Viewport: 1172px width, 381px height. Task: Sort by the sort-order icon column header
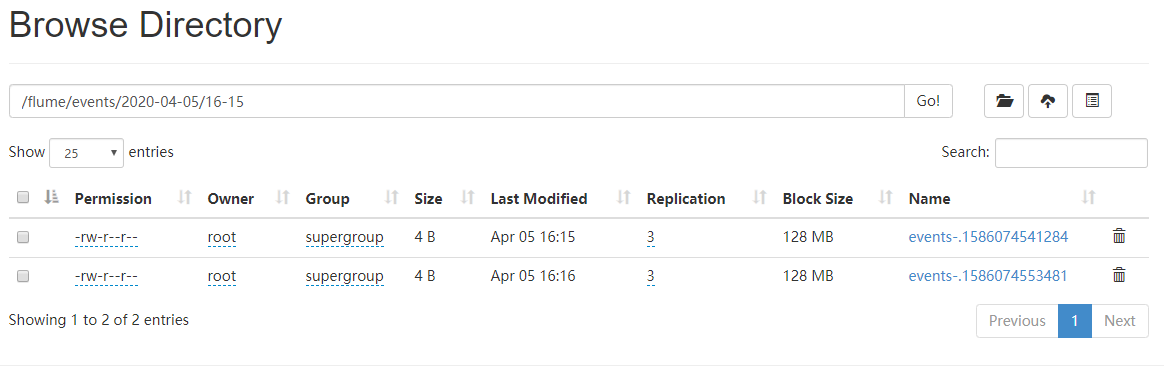(52, 197)
